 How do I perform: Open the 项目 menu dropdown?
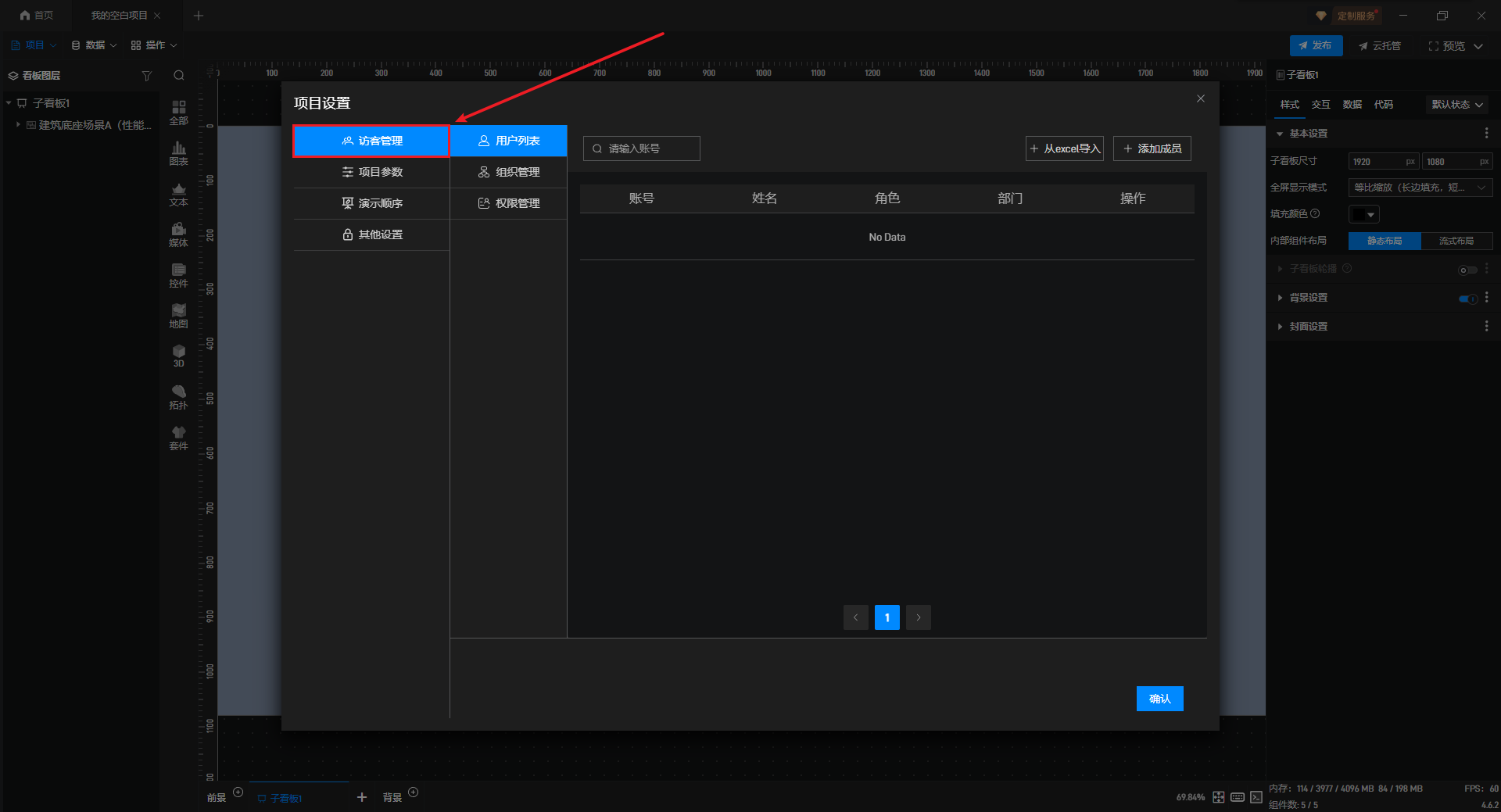[x=34, y=45]
